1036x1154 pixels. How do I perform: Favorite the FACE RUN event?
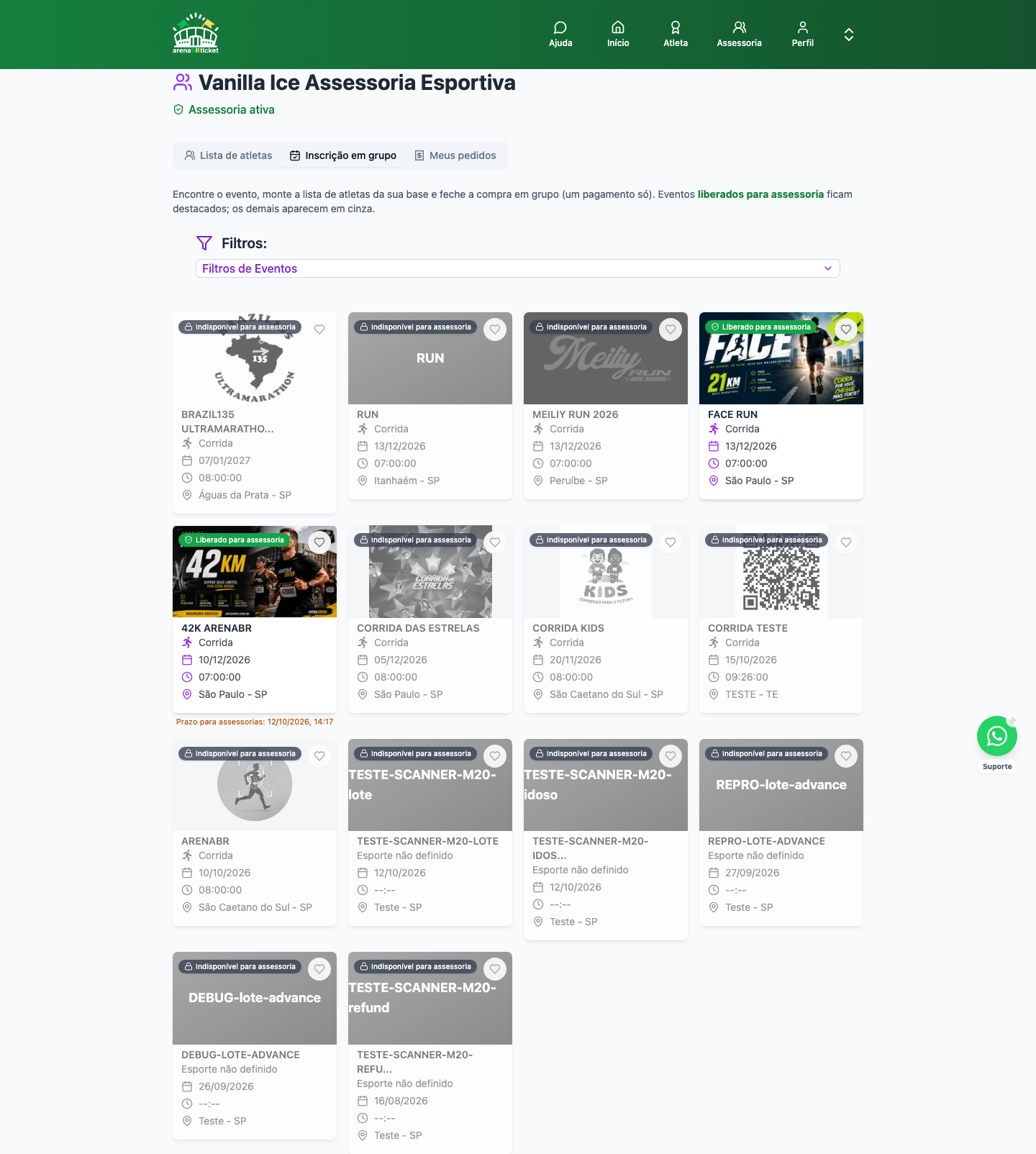(846, 330)
